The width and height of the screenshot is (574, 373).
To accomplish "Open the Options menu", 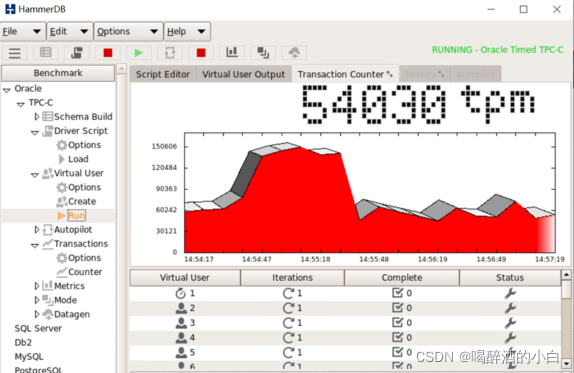I will (x=128, y=31).
